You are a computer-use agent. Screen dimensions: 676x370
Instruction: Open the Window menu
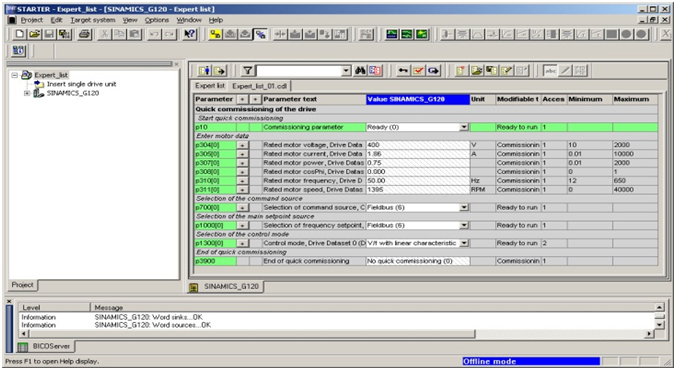pos(189,20)
